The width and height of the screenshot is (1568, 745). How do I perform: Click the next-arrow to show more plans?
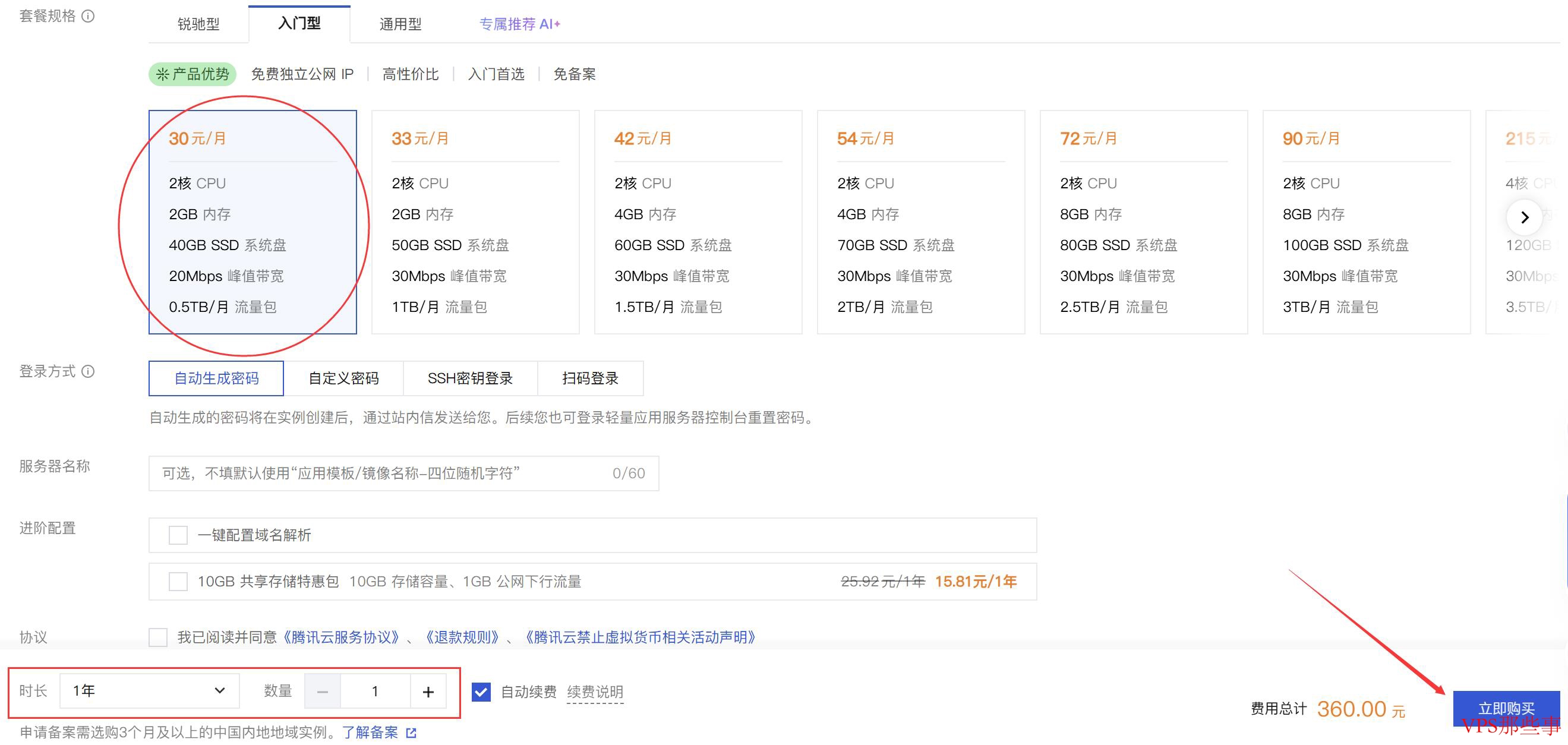[x=1524, y=217]
